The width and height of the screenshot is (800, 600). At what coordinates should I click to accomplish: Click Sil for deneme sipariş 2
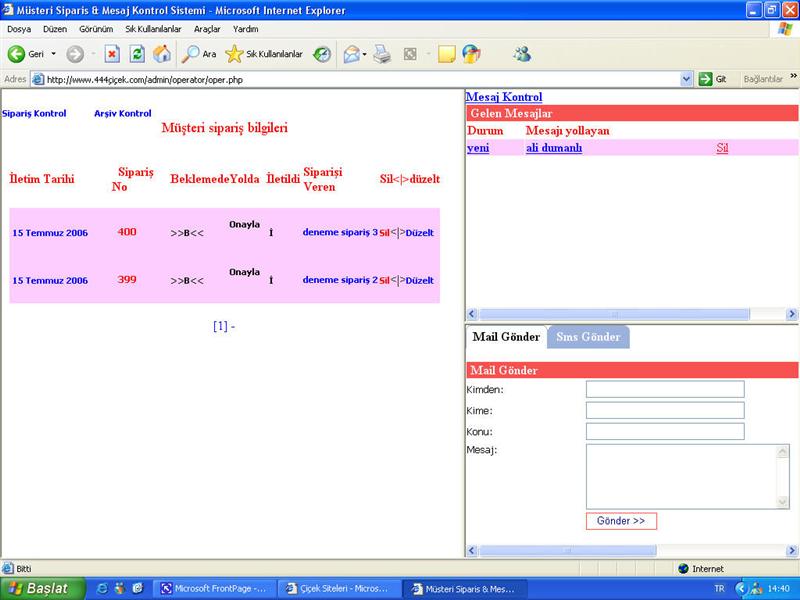(x=384, y=281)
